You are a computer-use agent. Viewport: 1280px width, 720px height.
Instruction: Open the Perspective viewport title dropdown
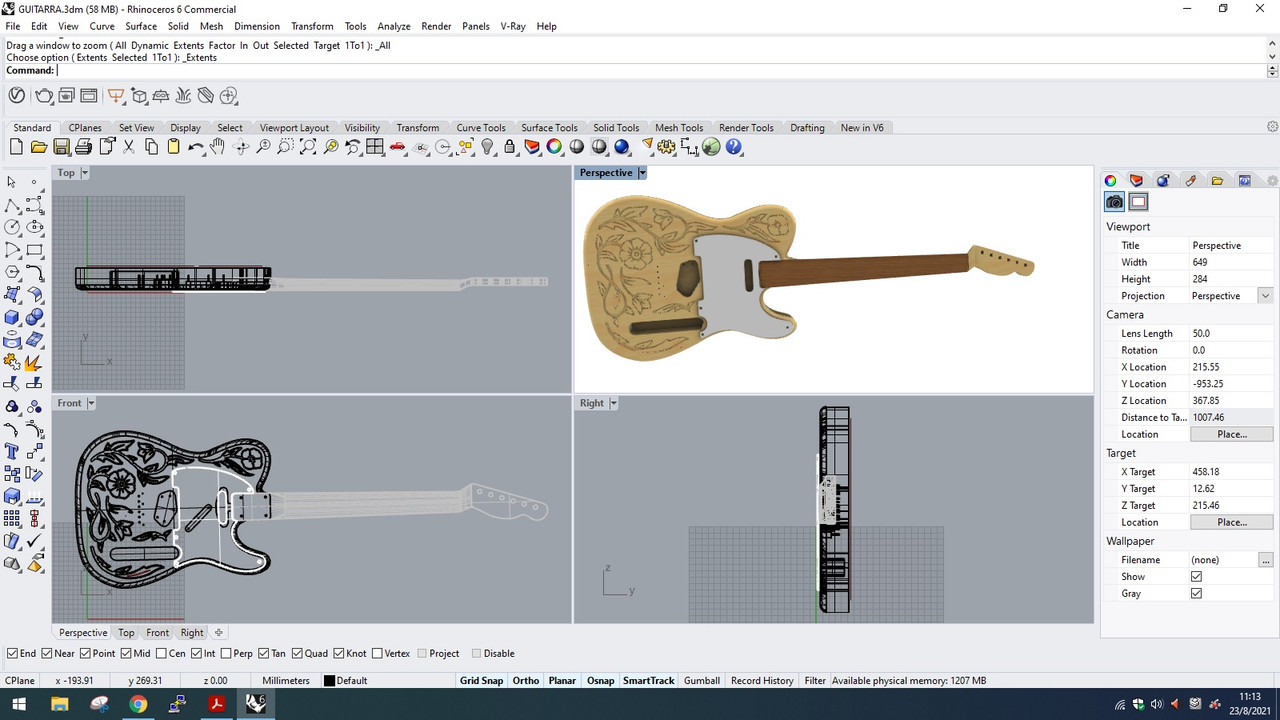tap(642, 173)
